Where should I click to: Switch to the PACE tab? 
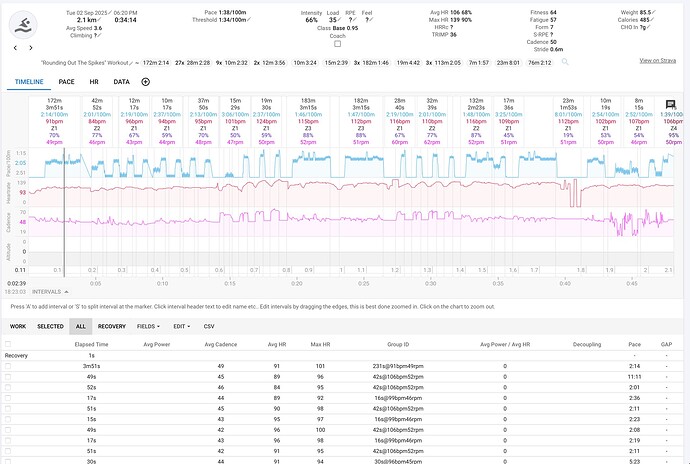click(66, 82)
